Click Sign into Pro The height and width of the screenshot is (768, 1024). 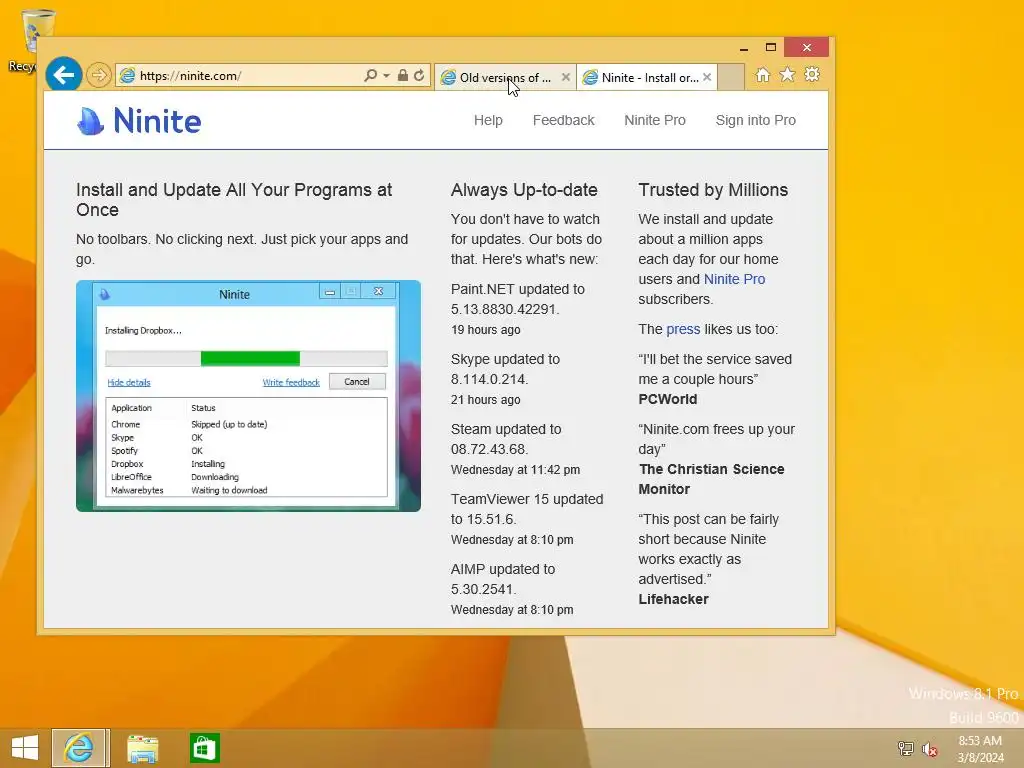[x=756, y=120]
